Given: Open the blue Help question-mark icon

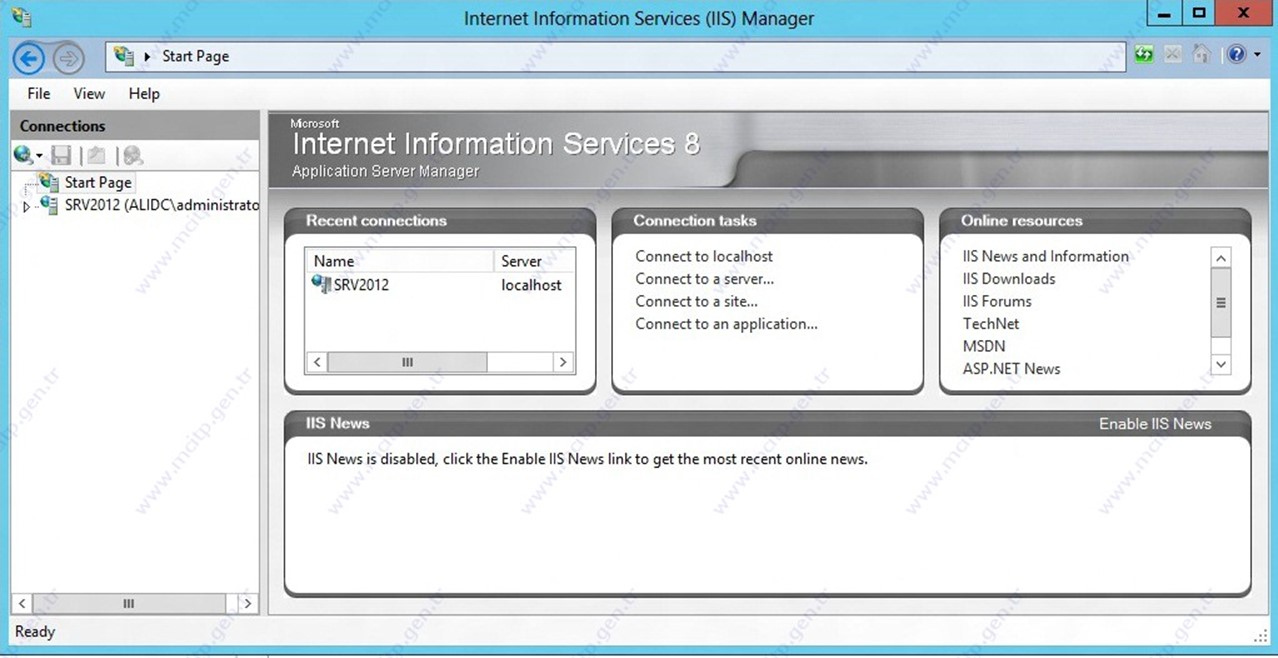Looking at the screenshot, I should tap(1235, 55).
